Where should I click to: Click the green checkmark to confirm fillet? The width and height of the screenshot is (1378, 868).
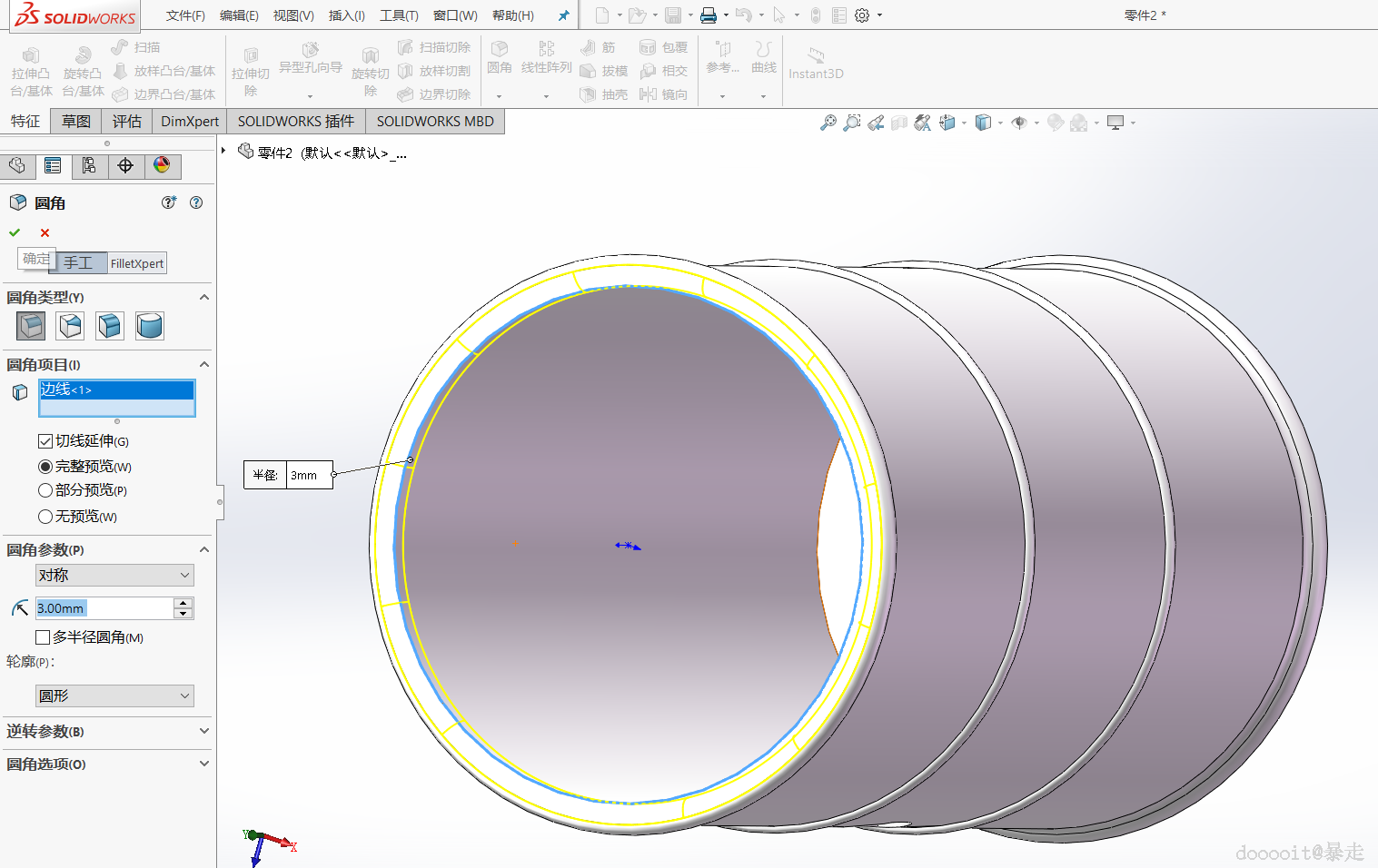(x=15, y=232)
